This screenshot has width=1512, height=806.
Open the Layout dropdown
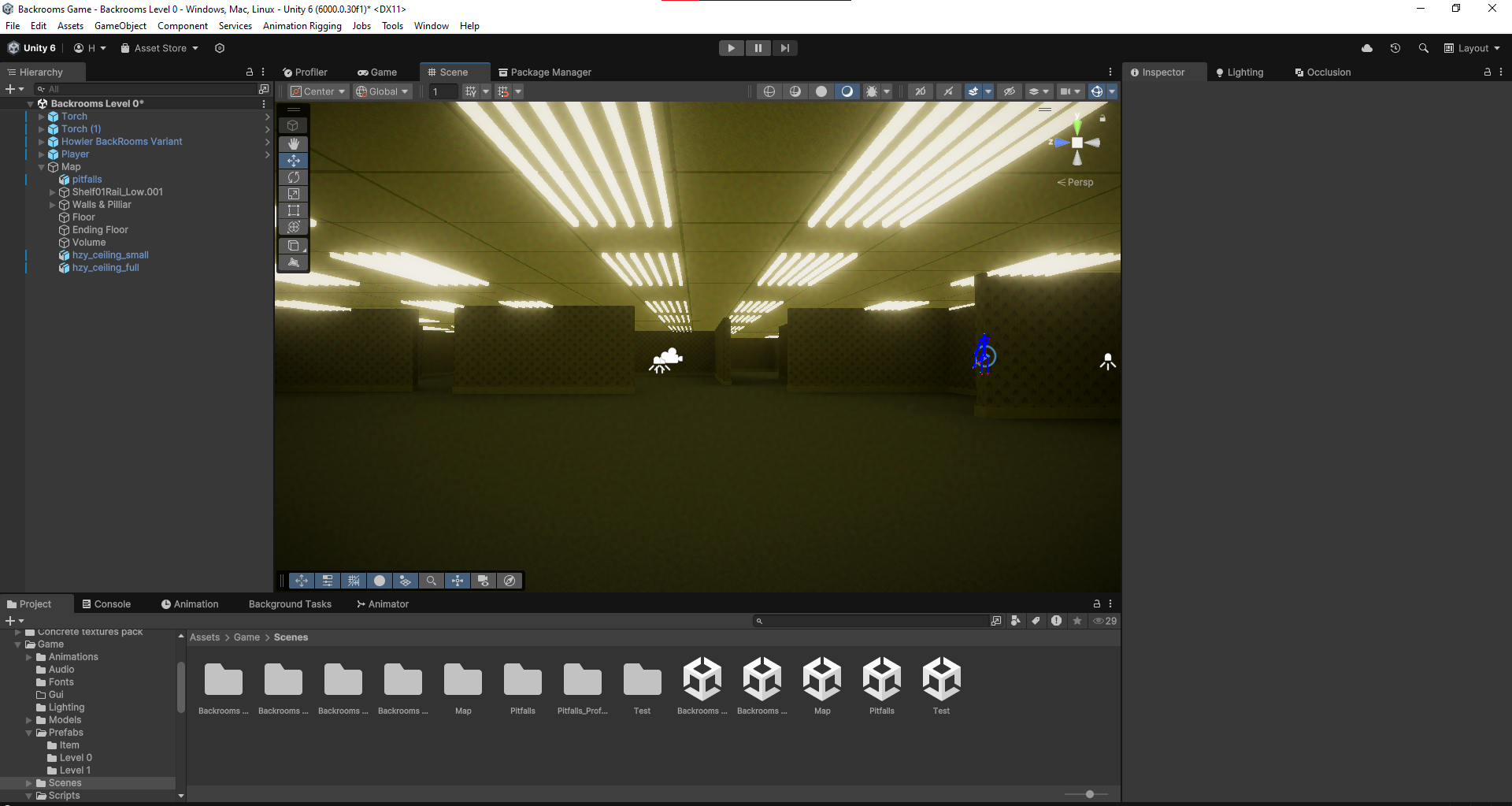(x=1471, y=48)
